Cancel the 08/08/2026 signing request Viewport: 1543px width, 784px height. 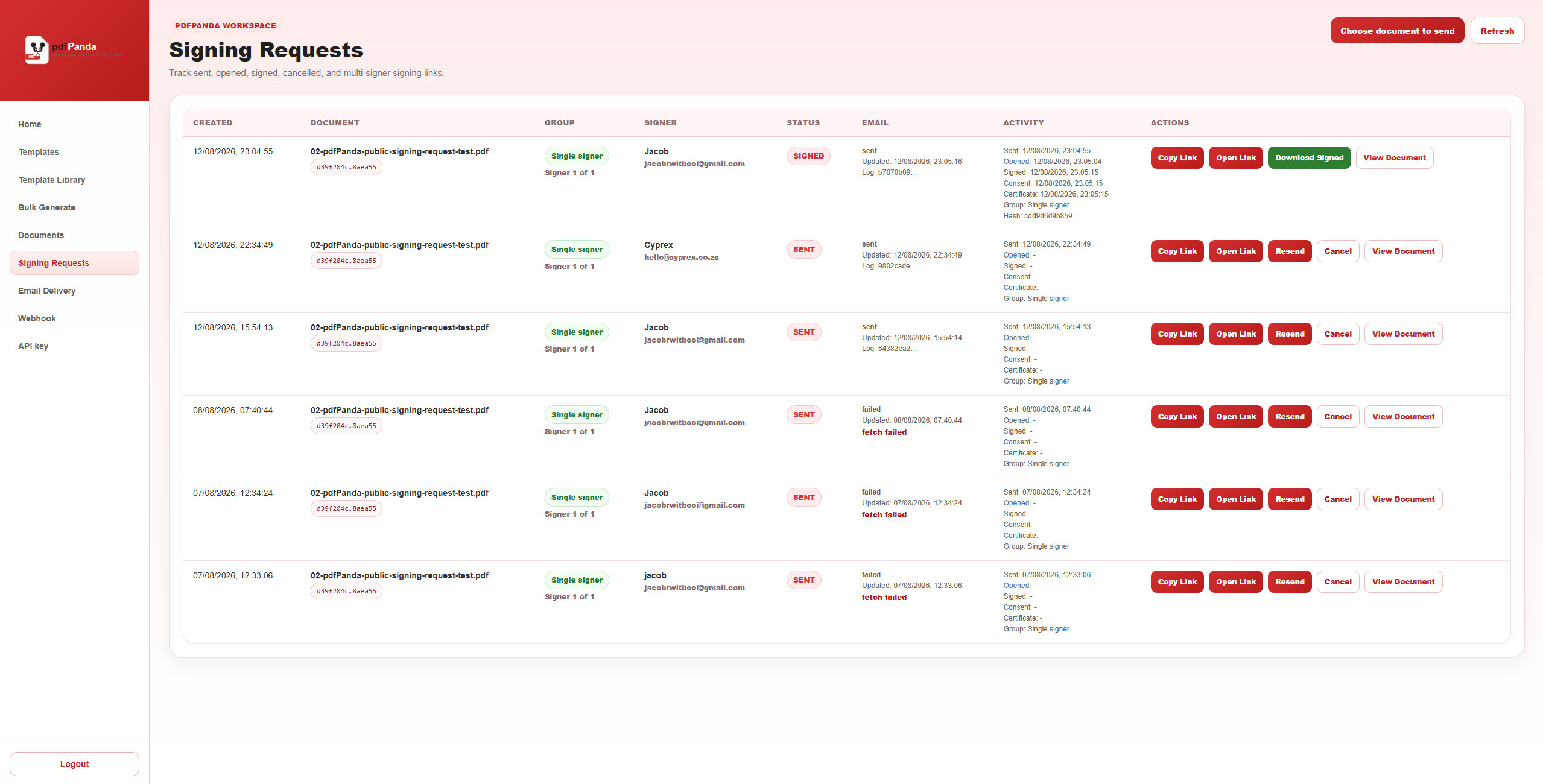click(x=1338, y=417)
